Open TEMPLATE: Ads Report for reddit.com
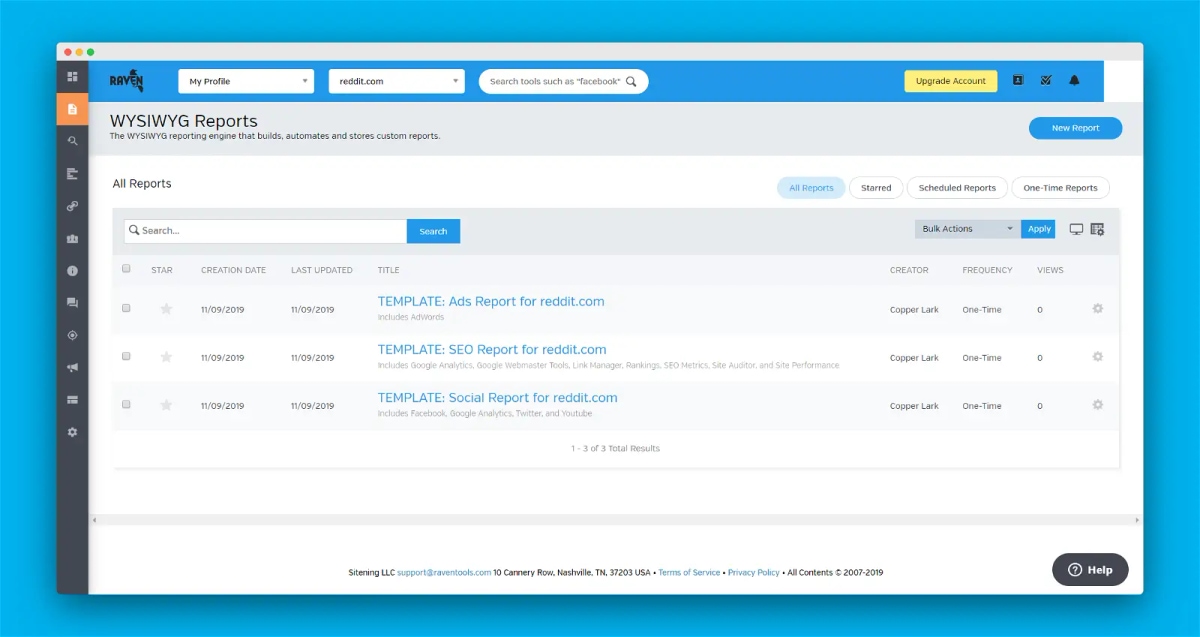 point(491,301)
